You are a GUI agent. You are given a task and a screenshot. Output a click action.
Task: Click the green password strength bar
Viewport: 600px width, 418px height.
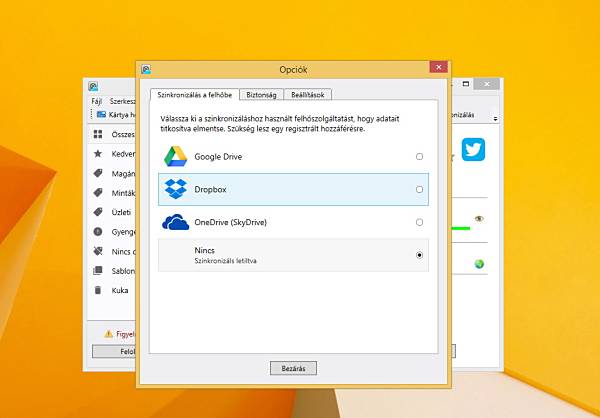[461, 229]
